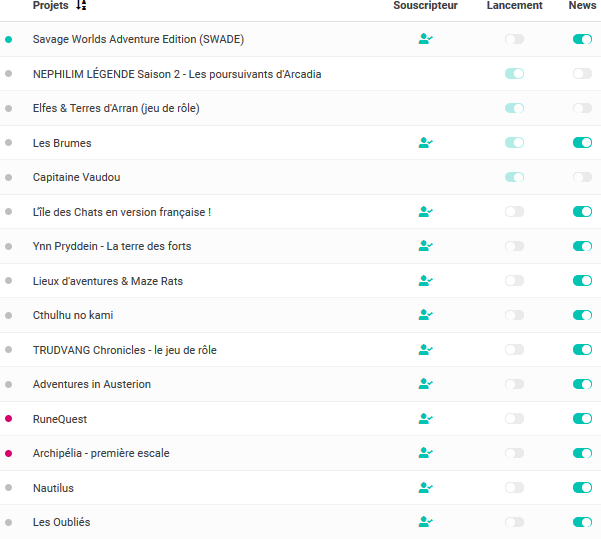Open Lieux d'aventures & Maze Rats project
601x539 pixels.
(108, 281)
